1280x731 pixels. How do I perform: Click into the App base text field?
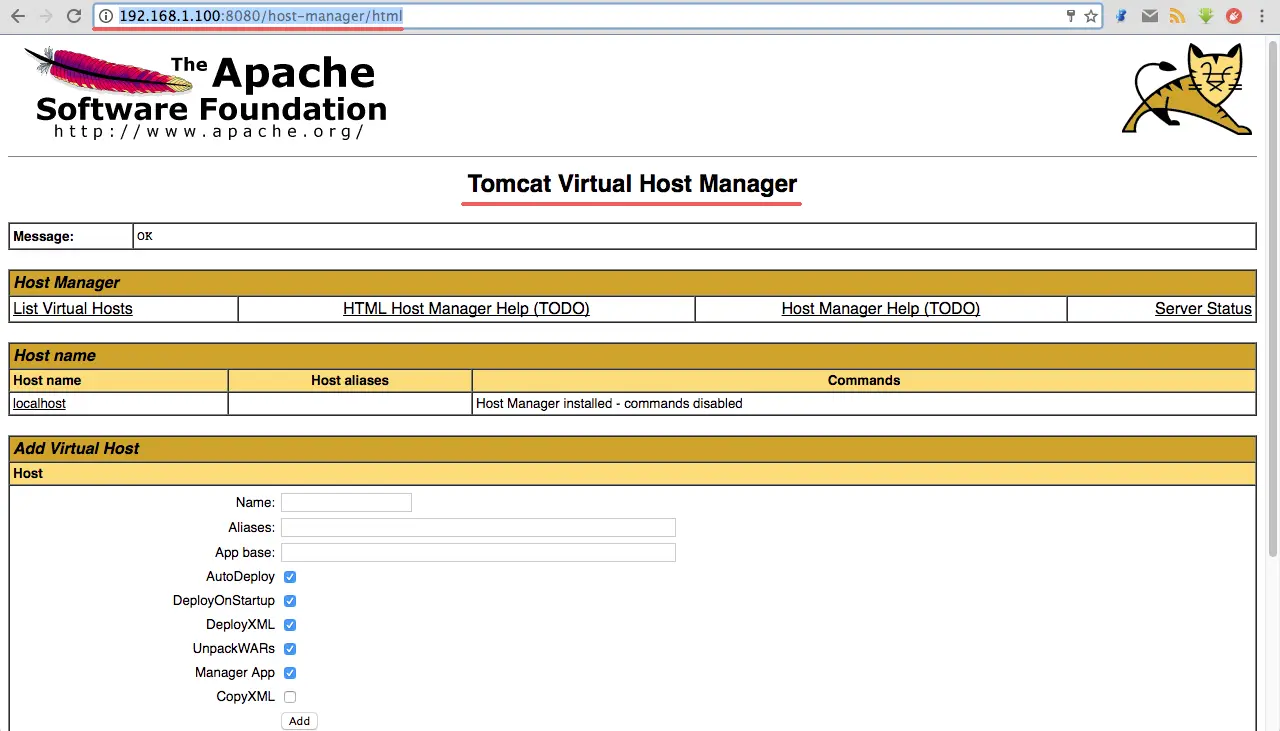pyautogui.click(x=478, y=552)
